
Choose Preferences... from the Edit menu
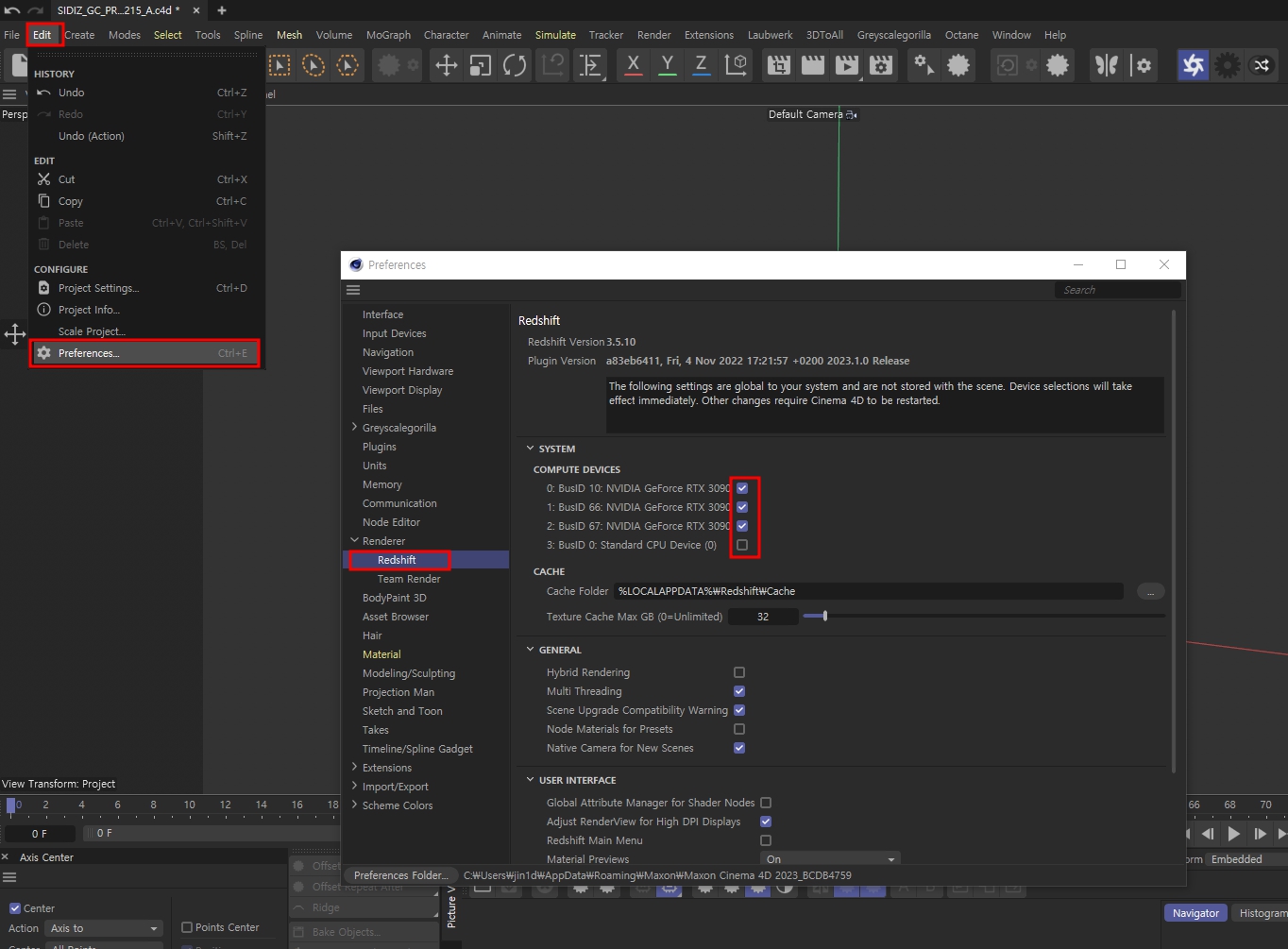pyautogui.click(x=145, y=353)
